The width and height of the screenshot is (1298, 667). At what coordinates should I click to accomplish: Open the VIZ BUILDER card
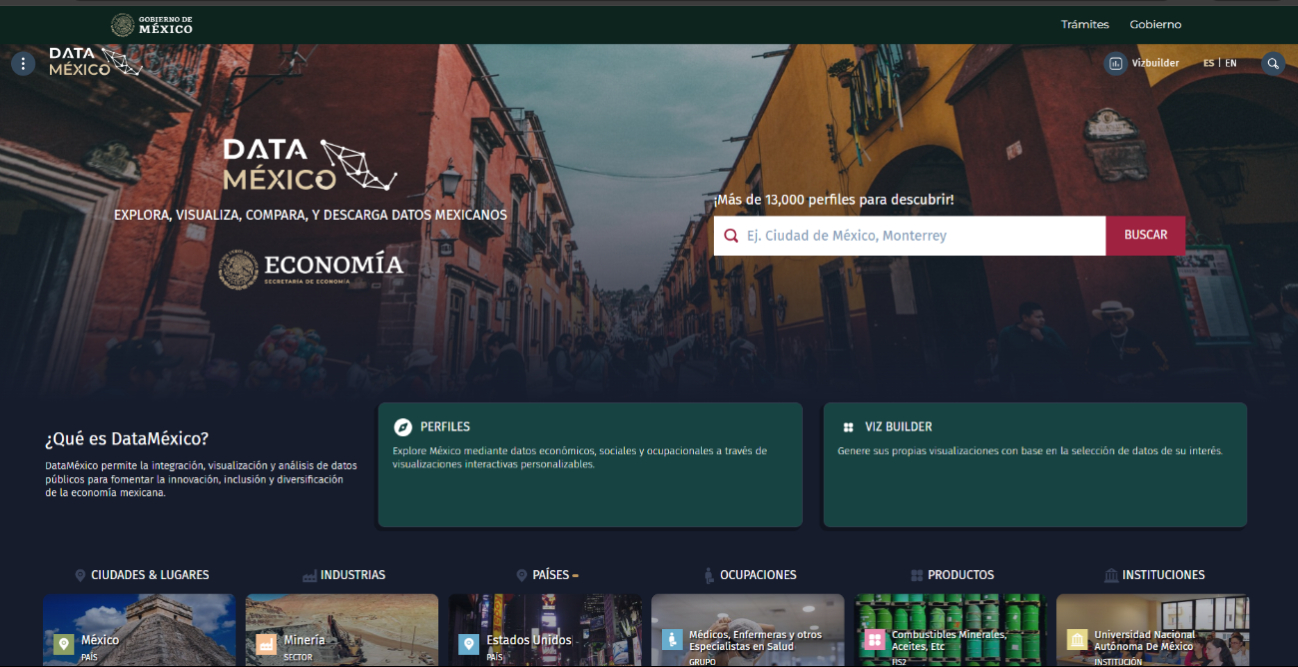click(x=1035, y=465)
